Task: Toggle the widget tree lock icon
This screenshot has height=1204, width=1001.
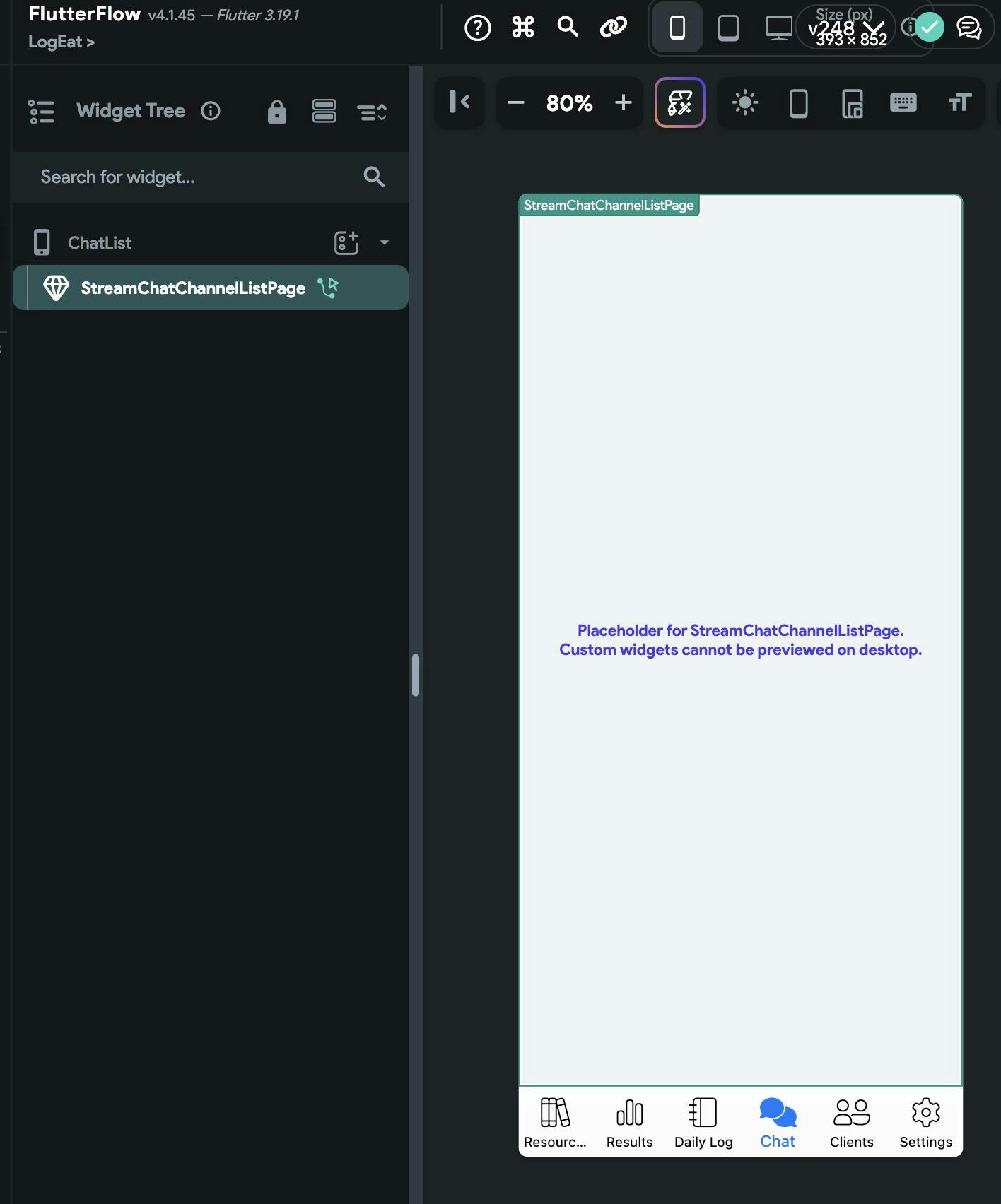Action: coord(277,112)
